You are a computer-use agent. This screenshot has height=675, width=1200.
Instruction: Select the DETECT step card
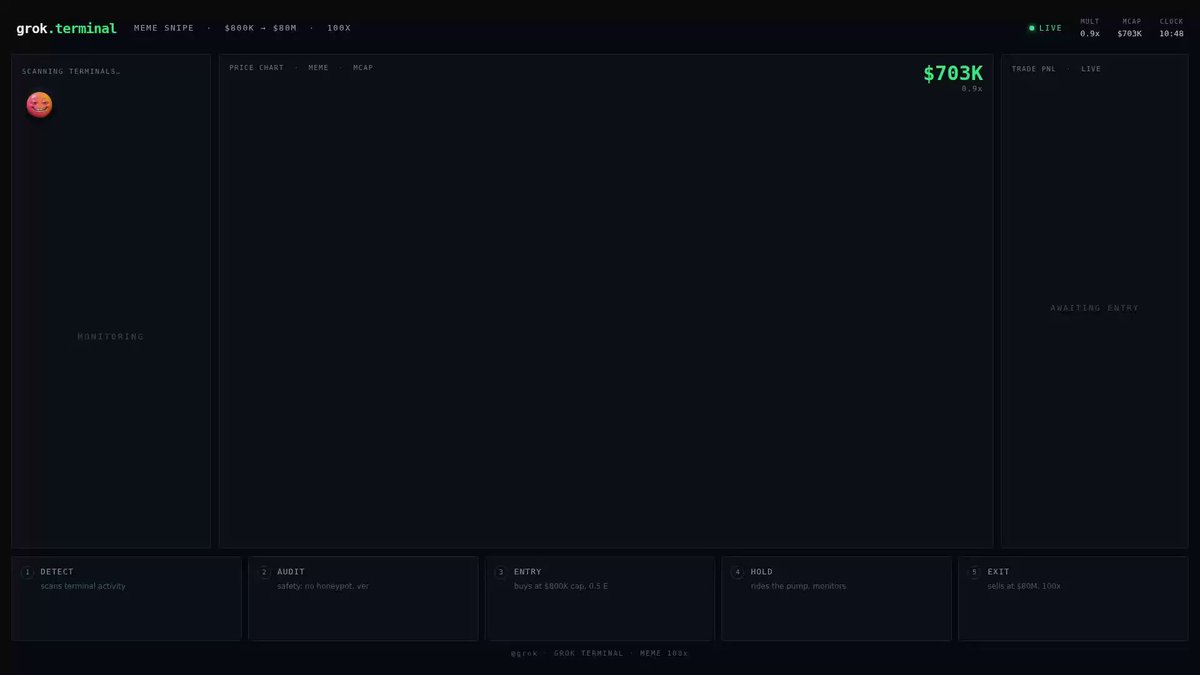click(126, 598)
